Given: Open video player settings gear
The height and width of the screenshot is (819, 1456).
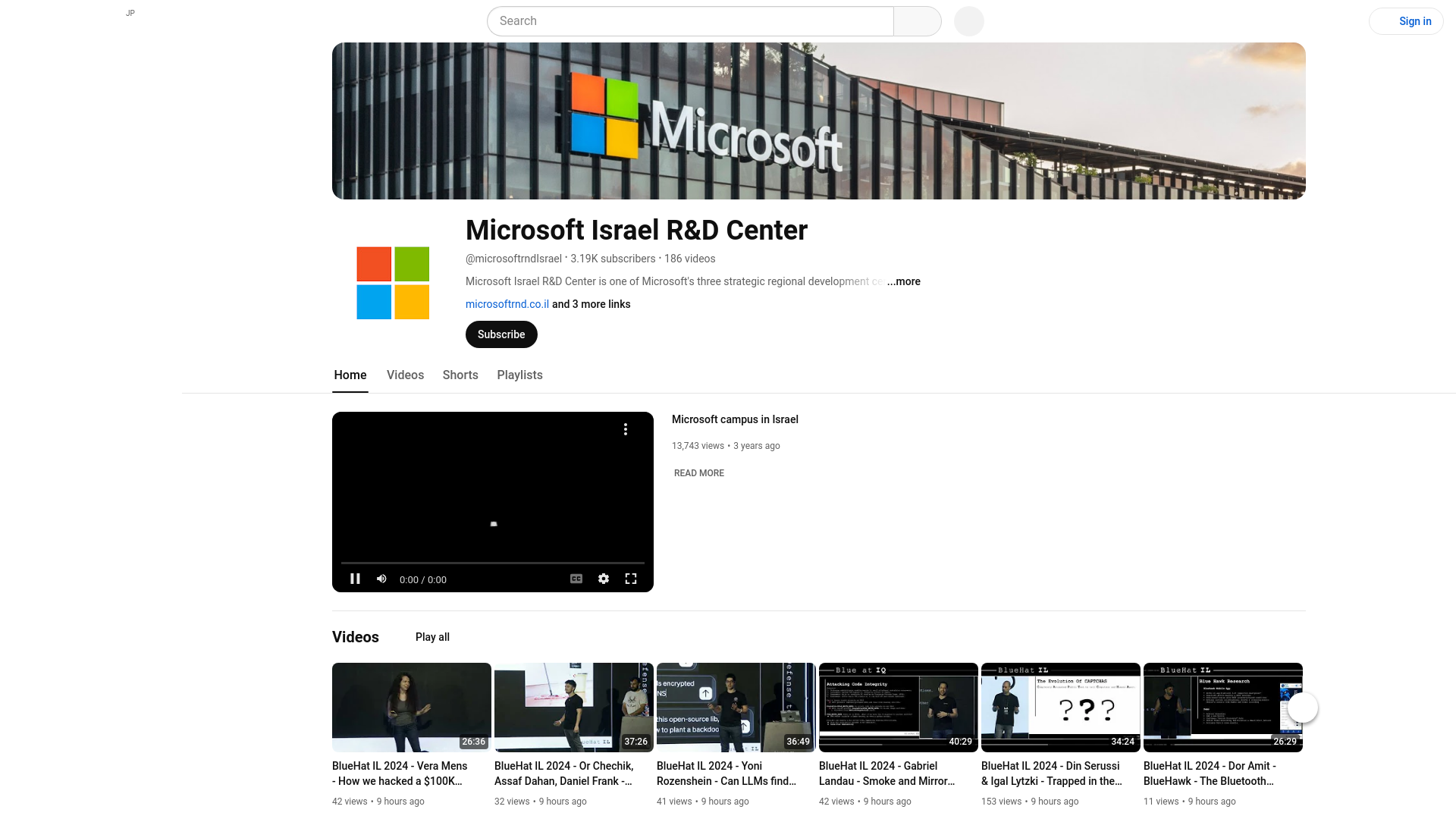Looking at the screenshot, I should (x=604, y=579).
